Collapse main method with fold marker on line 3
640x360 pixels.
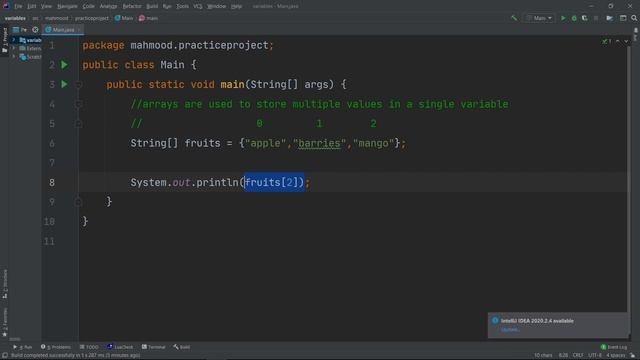tap(78, 84)
